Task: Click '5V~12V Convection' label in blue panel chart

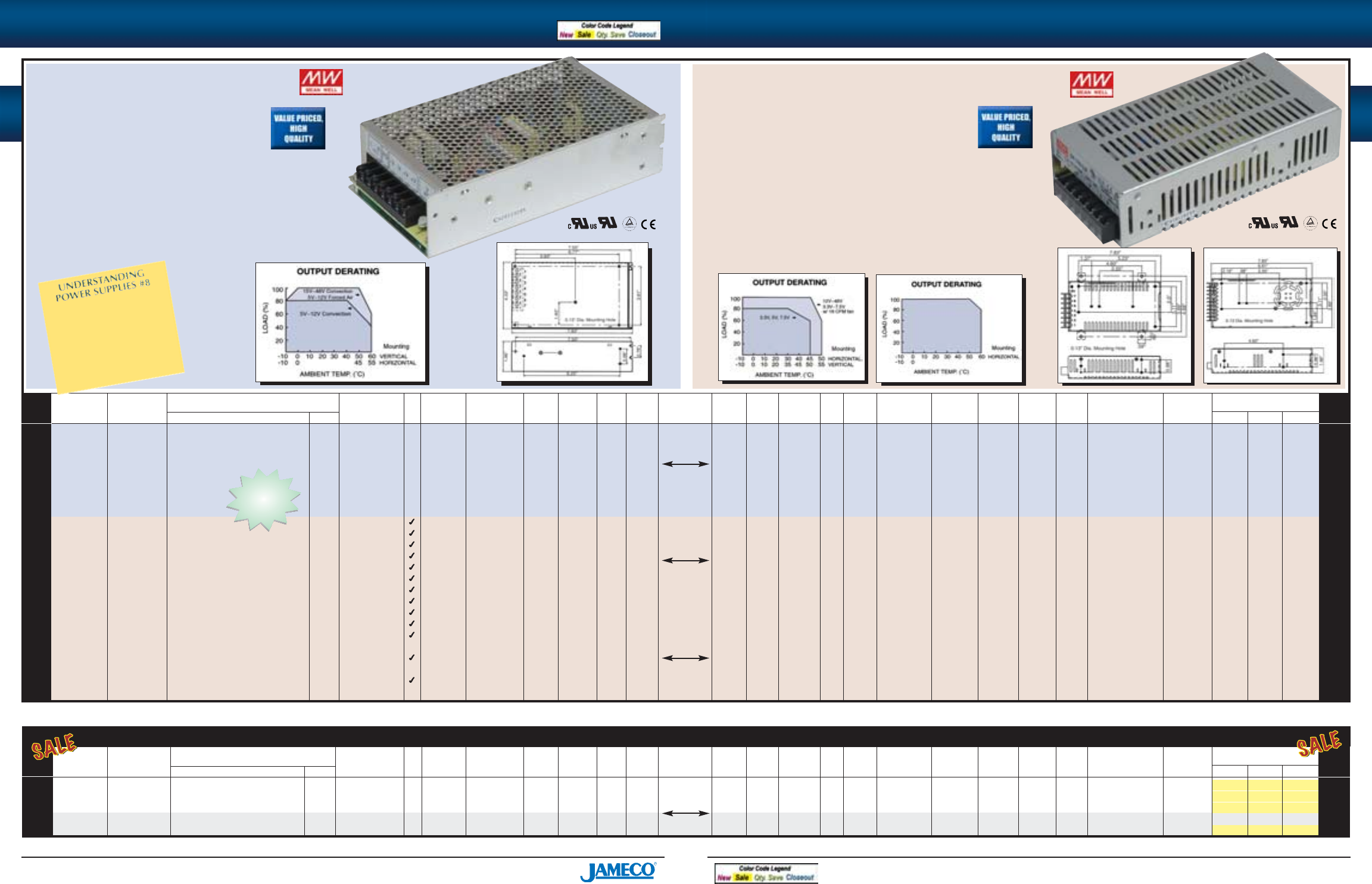Action: click(x=325, y=314)
